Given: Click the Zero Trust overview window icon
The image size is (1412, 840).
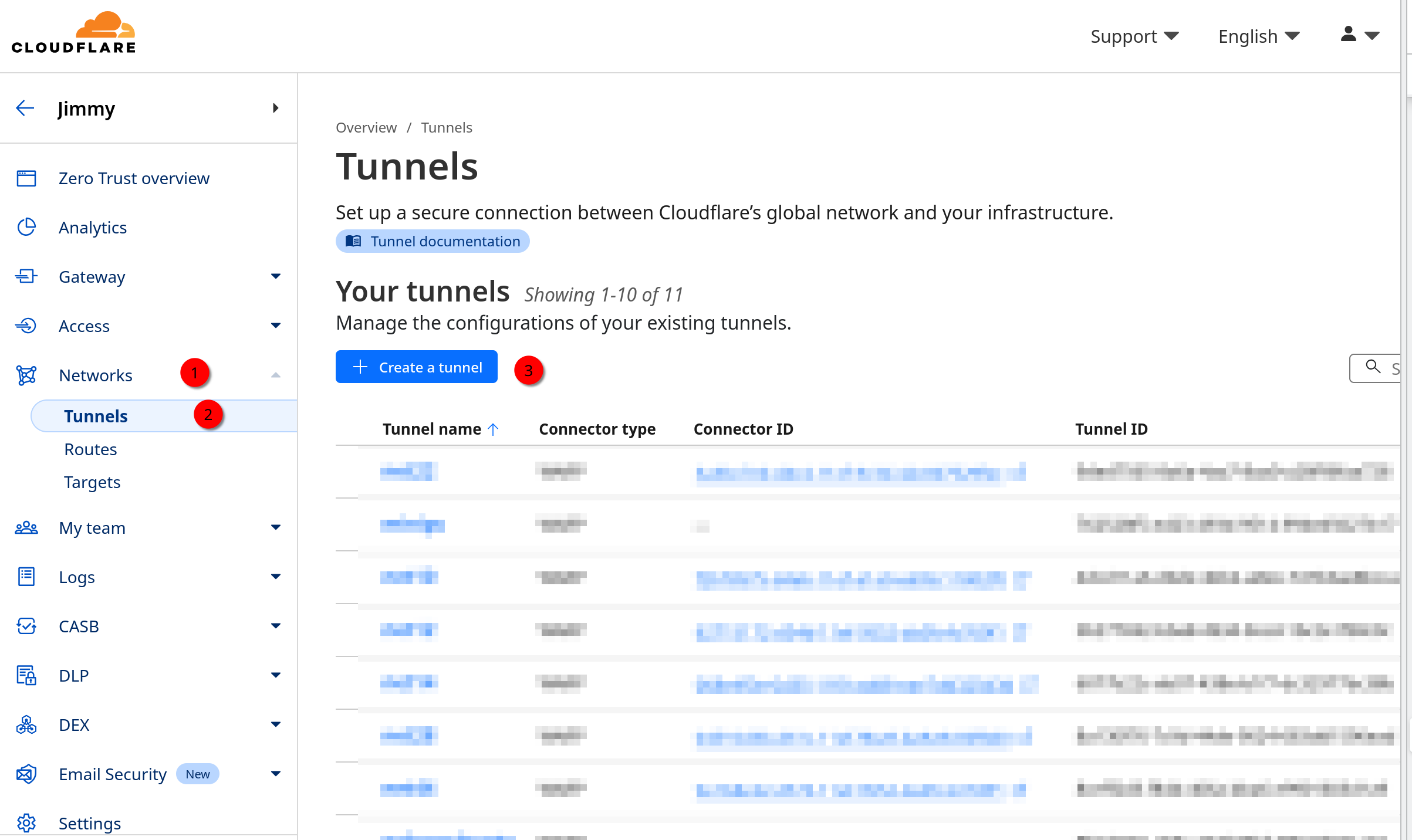Looking at the screenshot, I should [x=26, y=178].
